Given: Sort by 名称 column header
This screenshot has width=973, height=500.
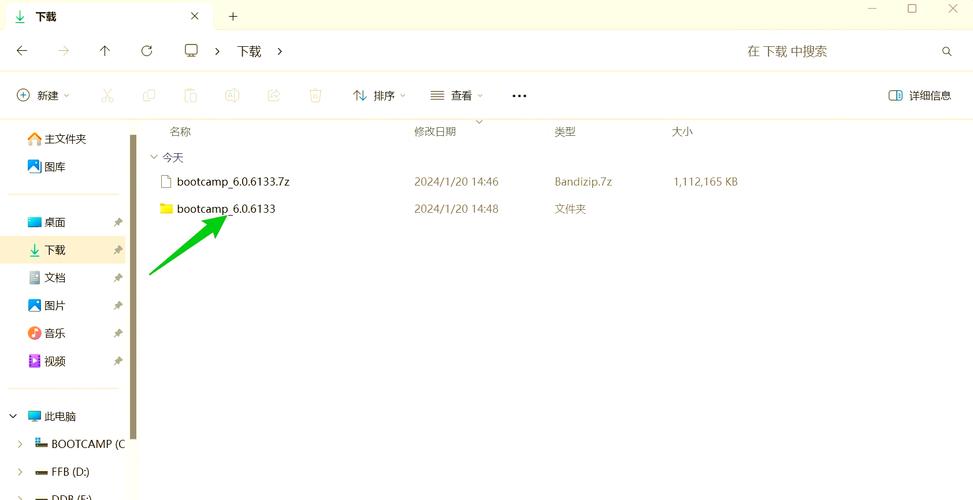Looking at the screenshot, I should click(180, 132).
